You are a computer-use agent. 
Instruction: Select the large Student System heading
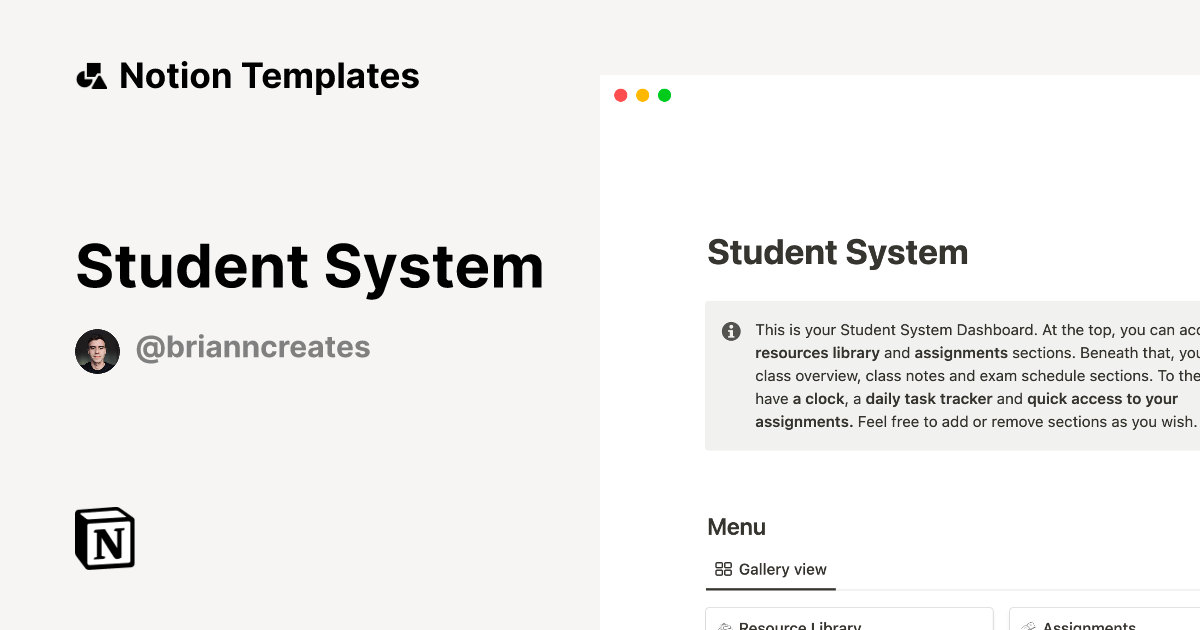click(x=310, y=267)
